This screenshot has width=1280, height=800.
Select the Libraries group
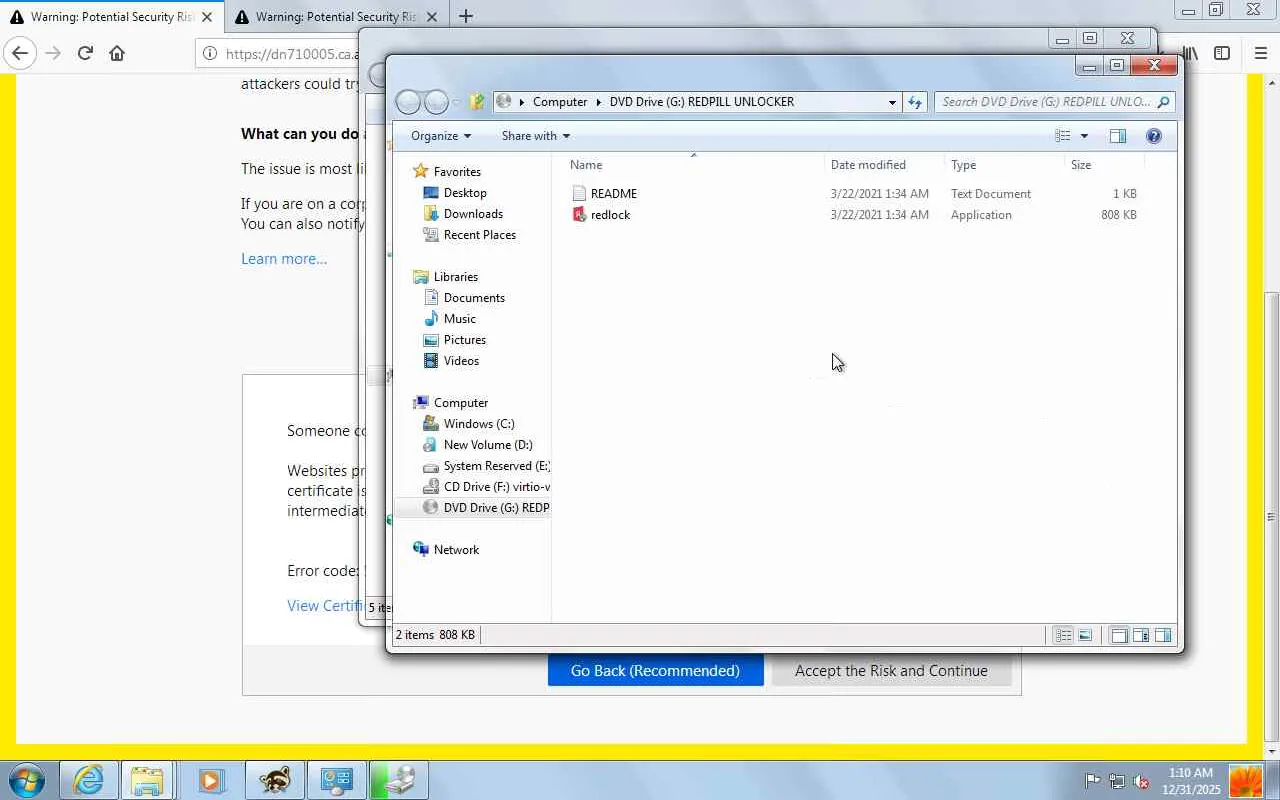(x=456, y=277)
